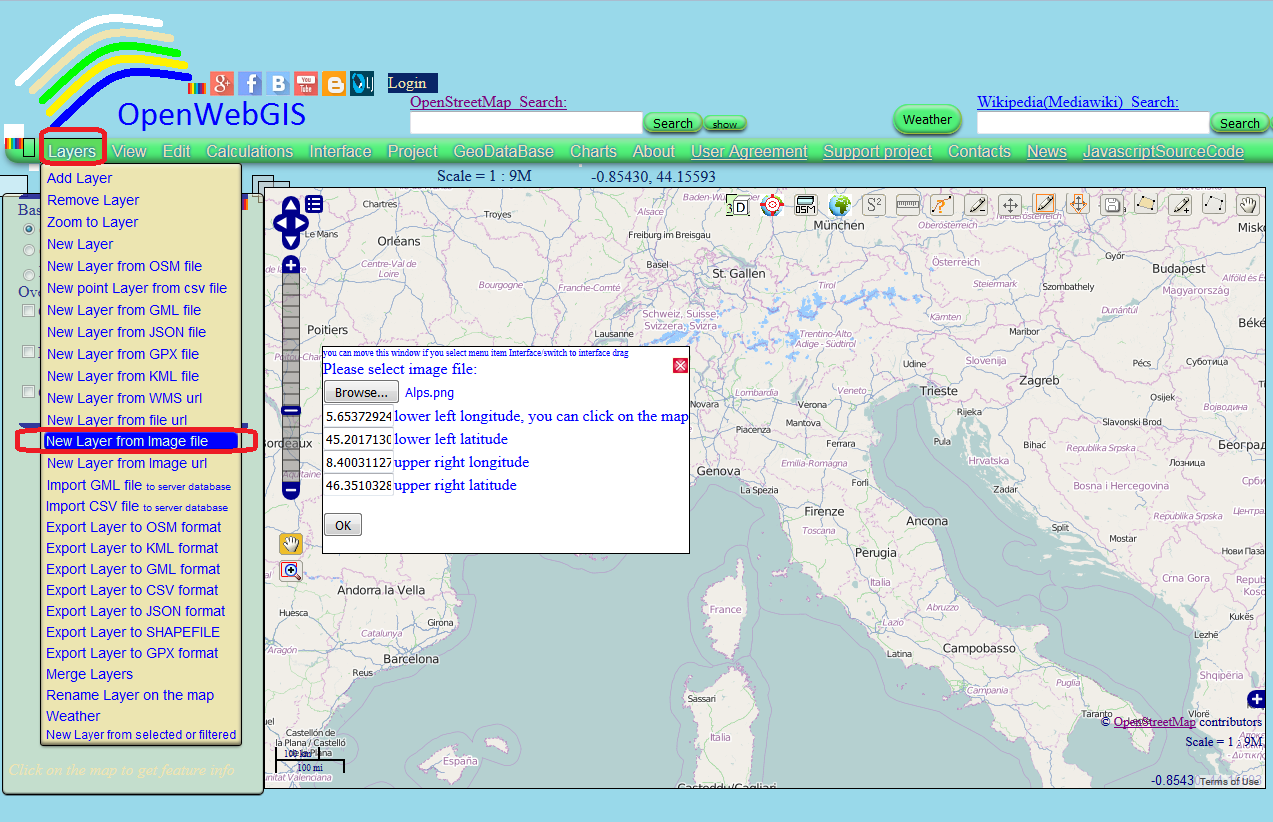Select the highlighted orange edit pencil tool

point(1045,205)
